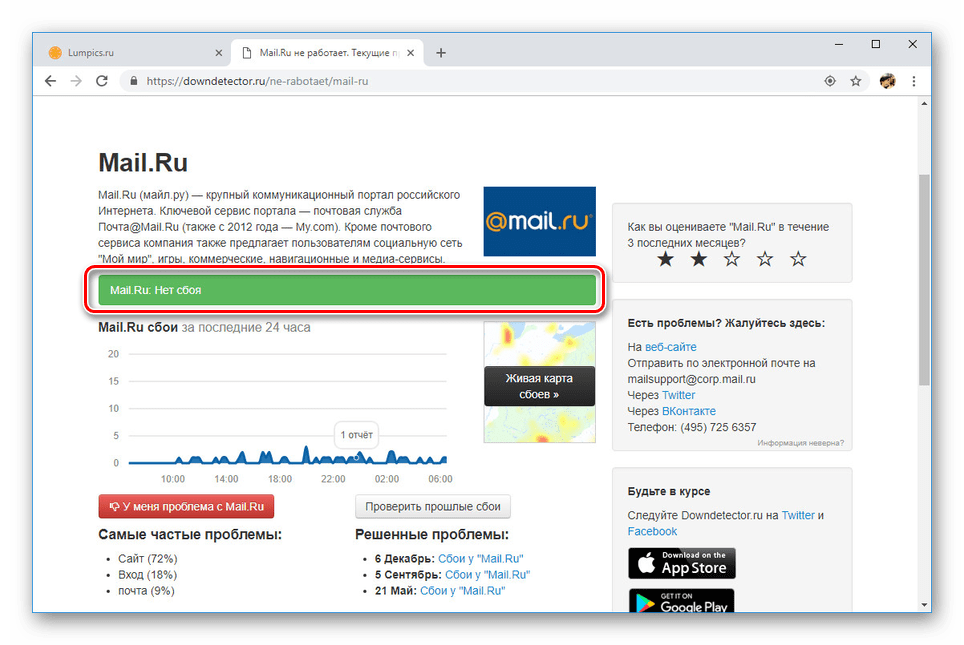Go back using the browser back arrow

coord(50,81)
